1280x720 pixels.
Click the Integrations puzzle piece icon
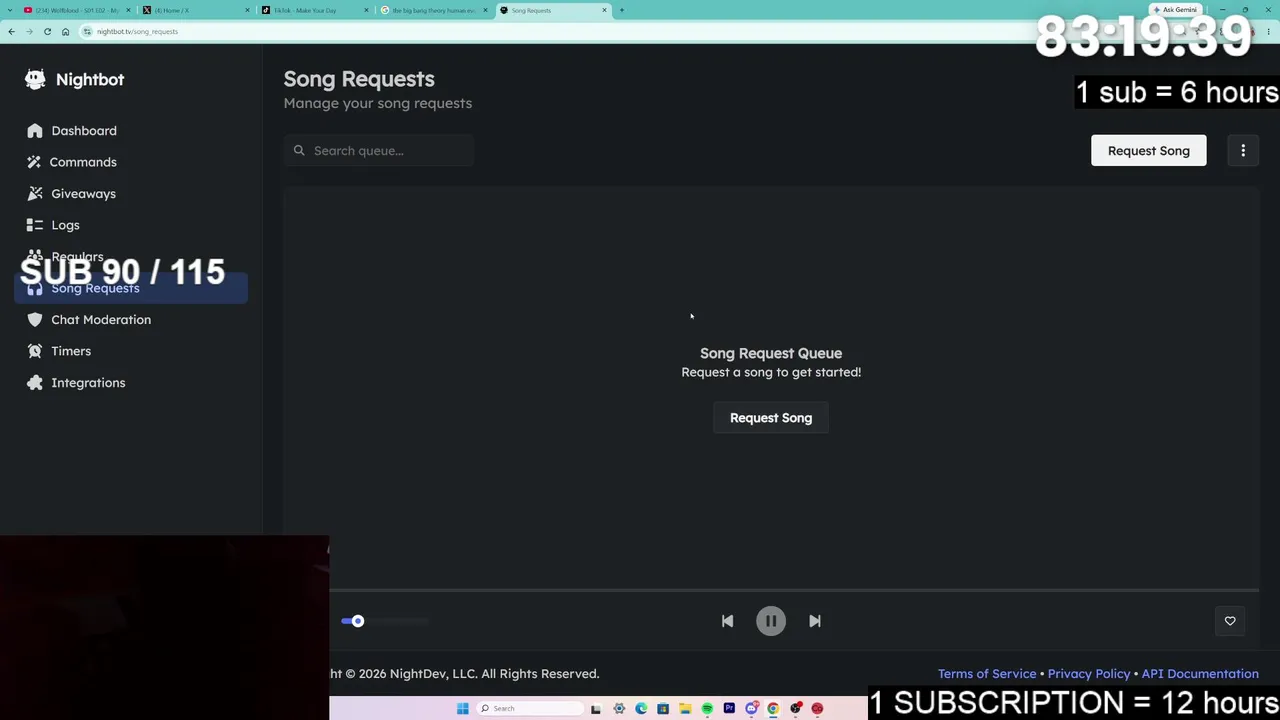click(x=35, y=383)
